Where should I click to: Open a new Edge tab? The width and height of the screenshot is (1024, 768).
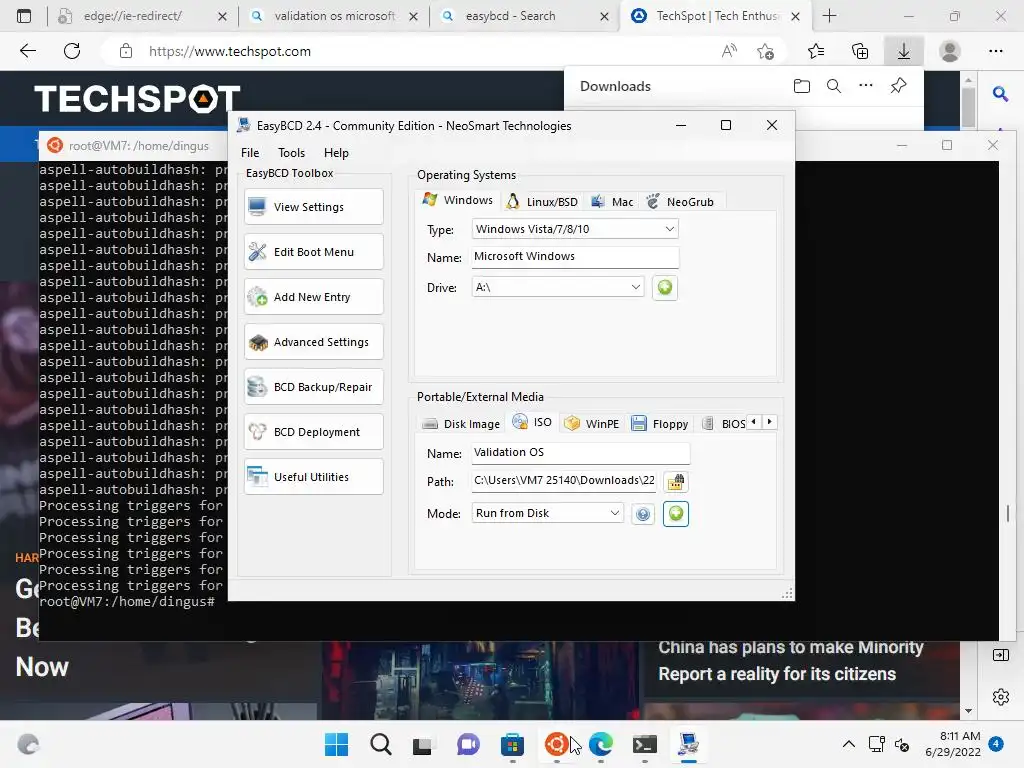(x=829, y=16)
